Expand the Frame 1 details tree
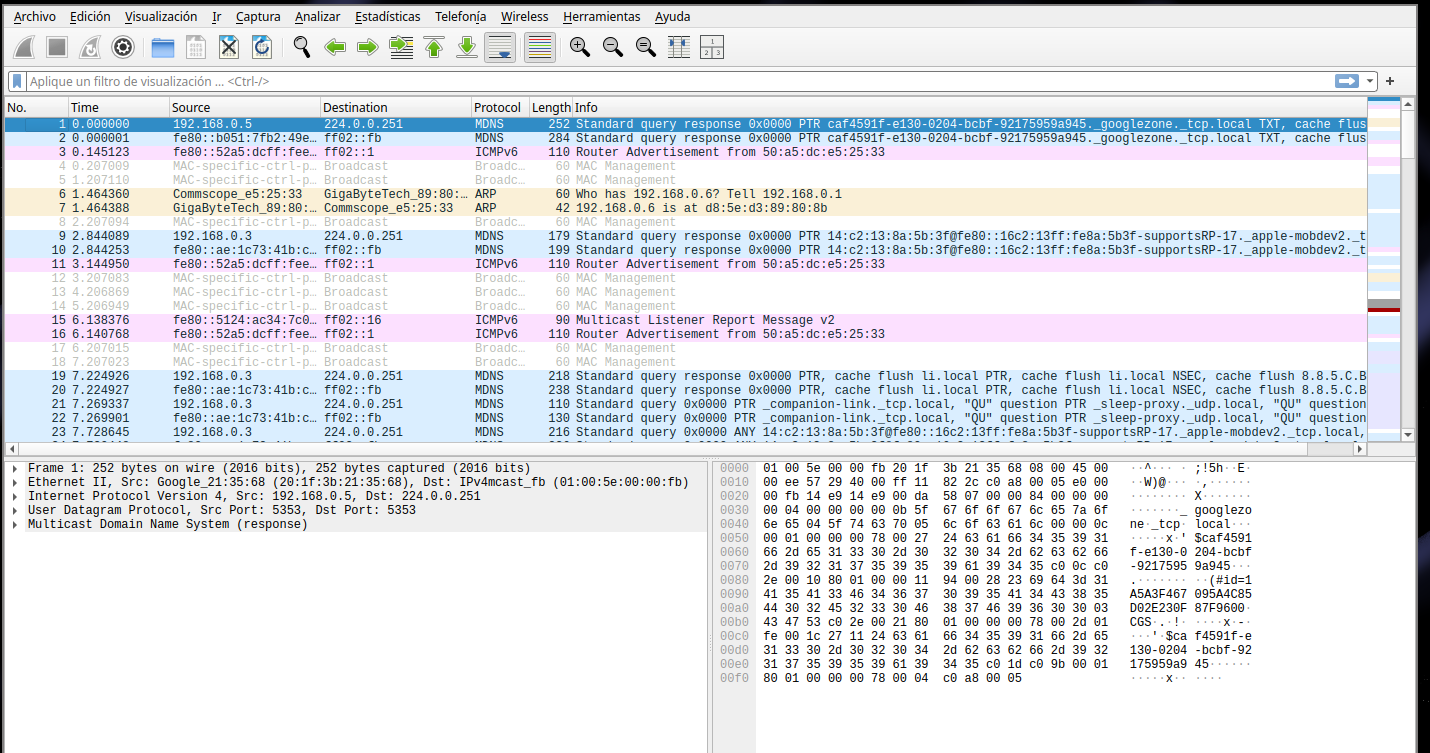 [x=14, y=468]
